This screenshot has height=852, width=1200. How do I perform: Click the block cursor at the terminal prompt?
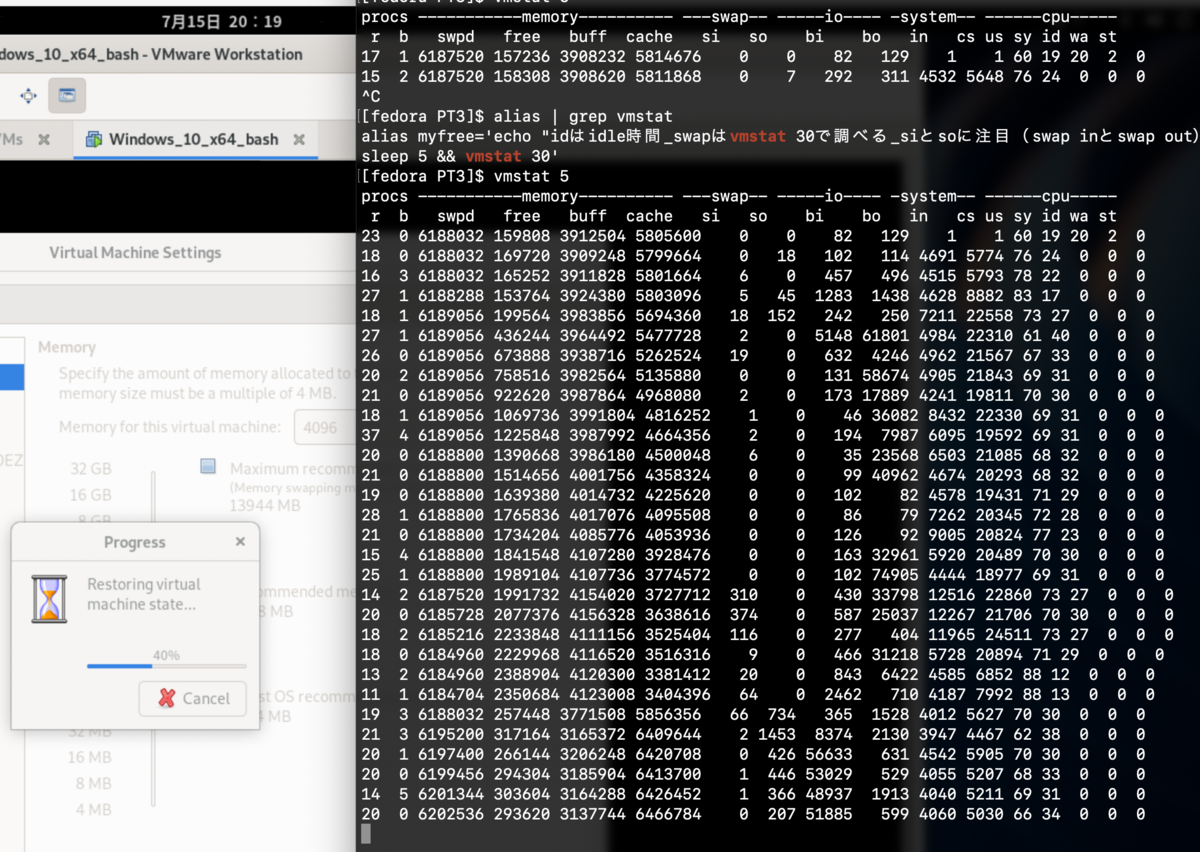point(366,834)
